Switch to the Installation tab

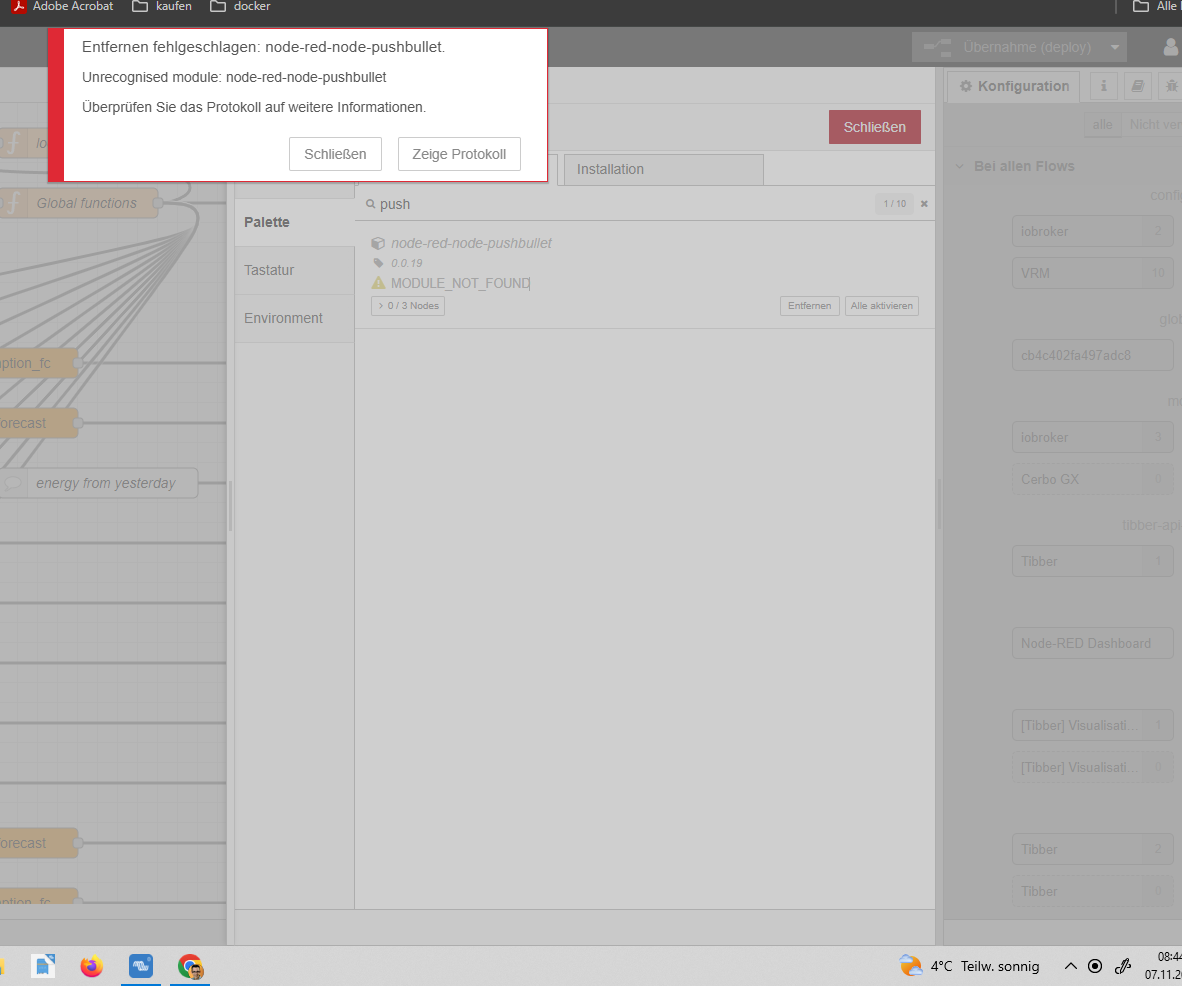[662, 169]
